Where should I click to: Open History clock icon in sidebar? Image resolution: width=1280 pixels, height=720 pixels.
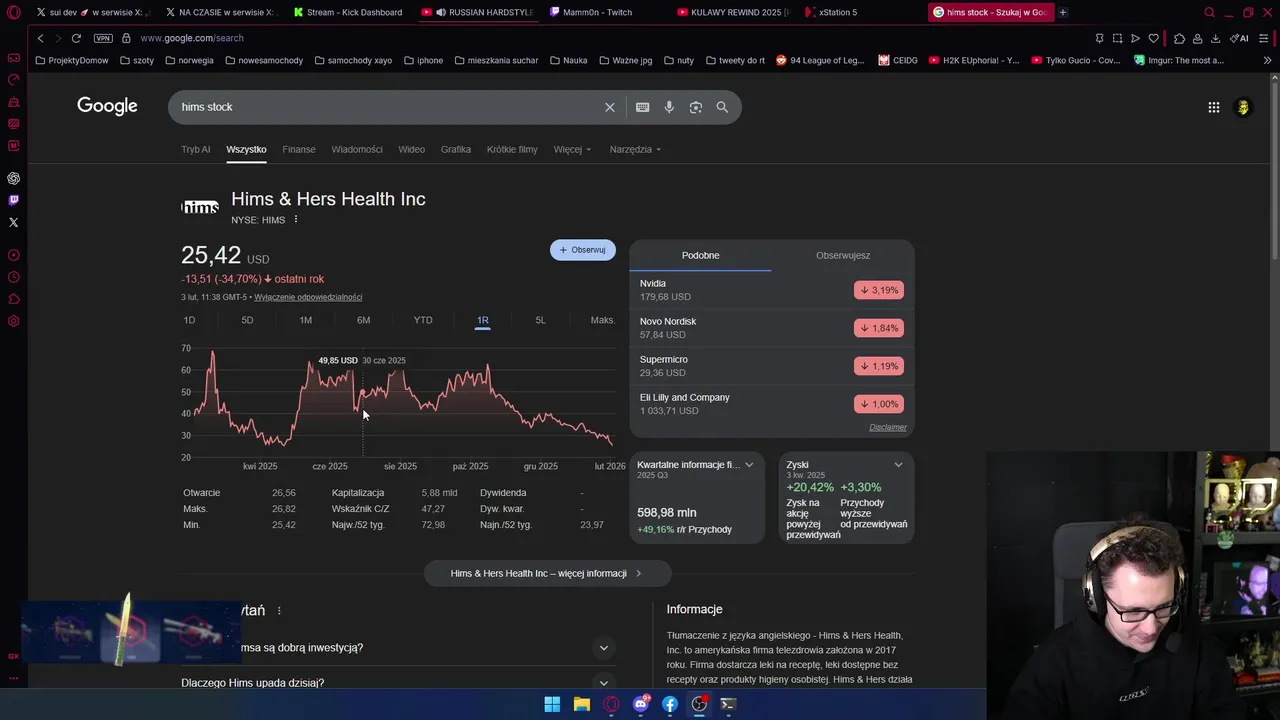tap(13, 277)
